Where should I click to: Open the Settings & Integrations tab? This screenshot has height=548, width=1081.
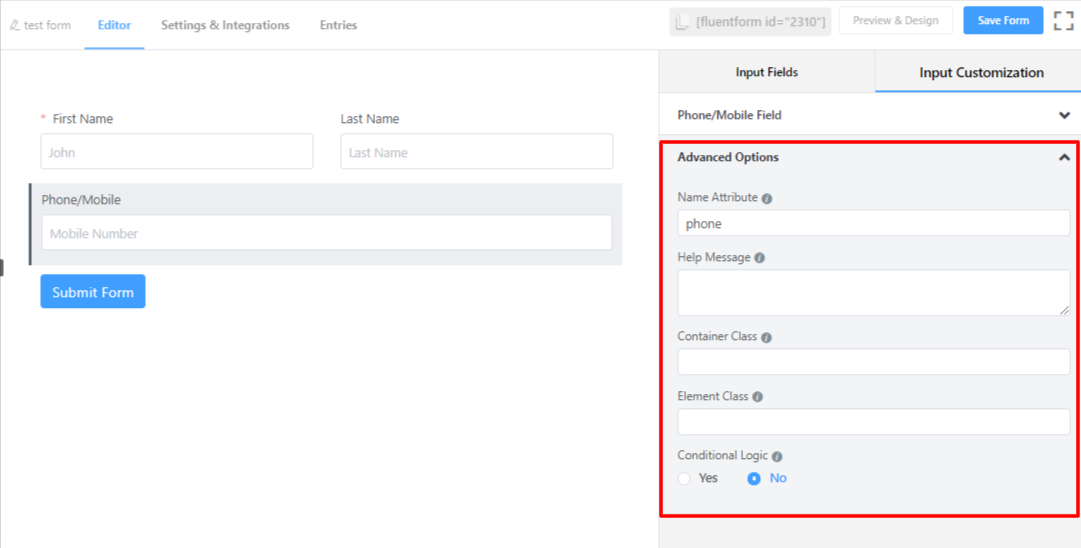(x=225, y=25)
